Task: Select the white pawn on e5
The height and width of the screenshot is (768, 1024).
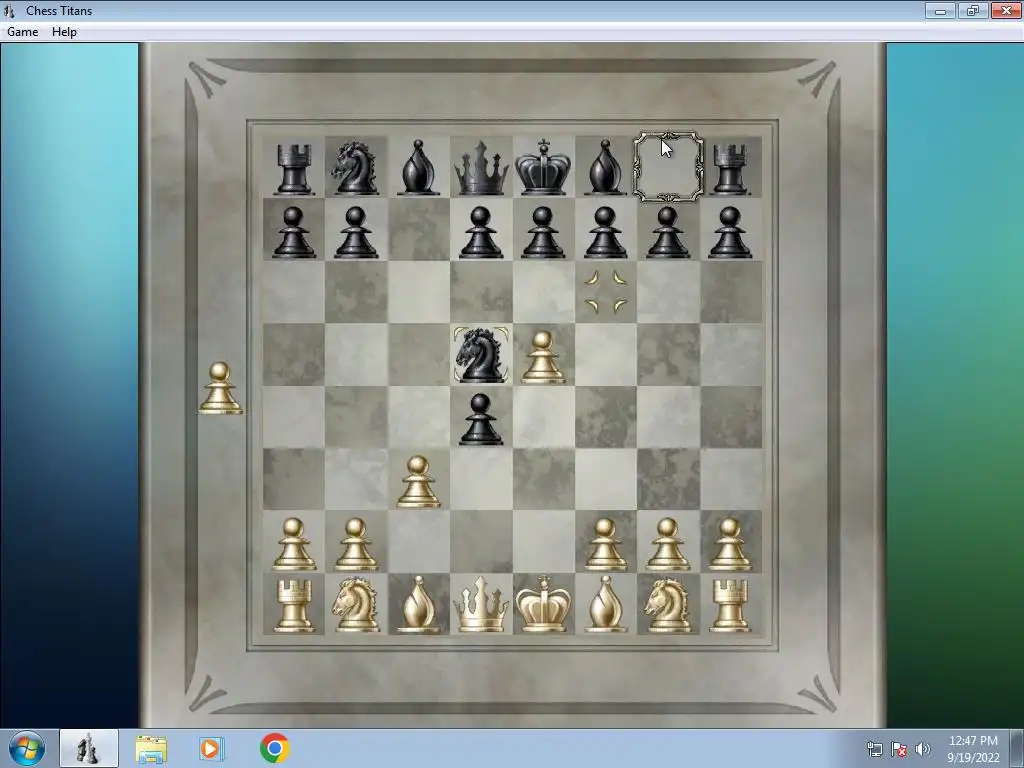Action: click(543, 357)
